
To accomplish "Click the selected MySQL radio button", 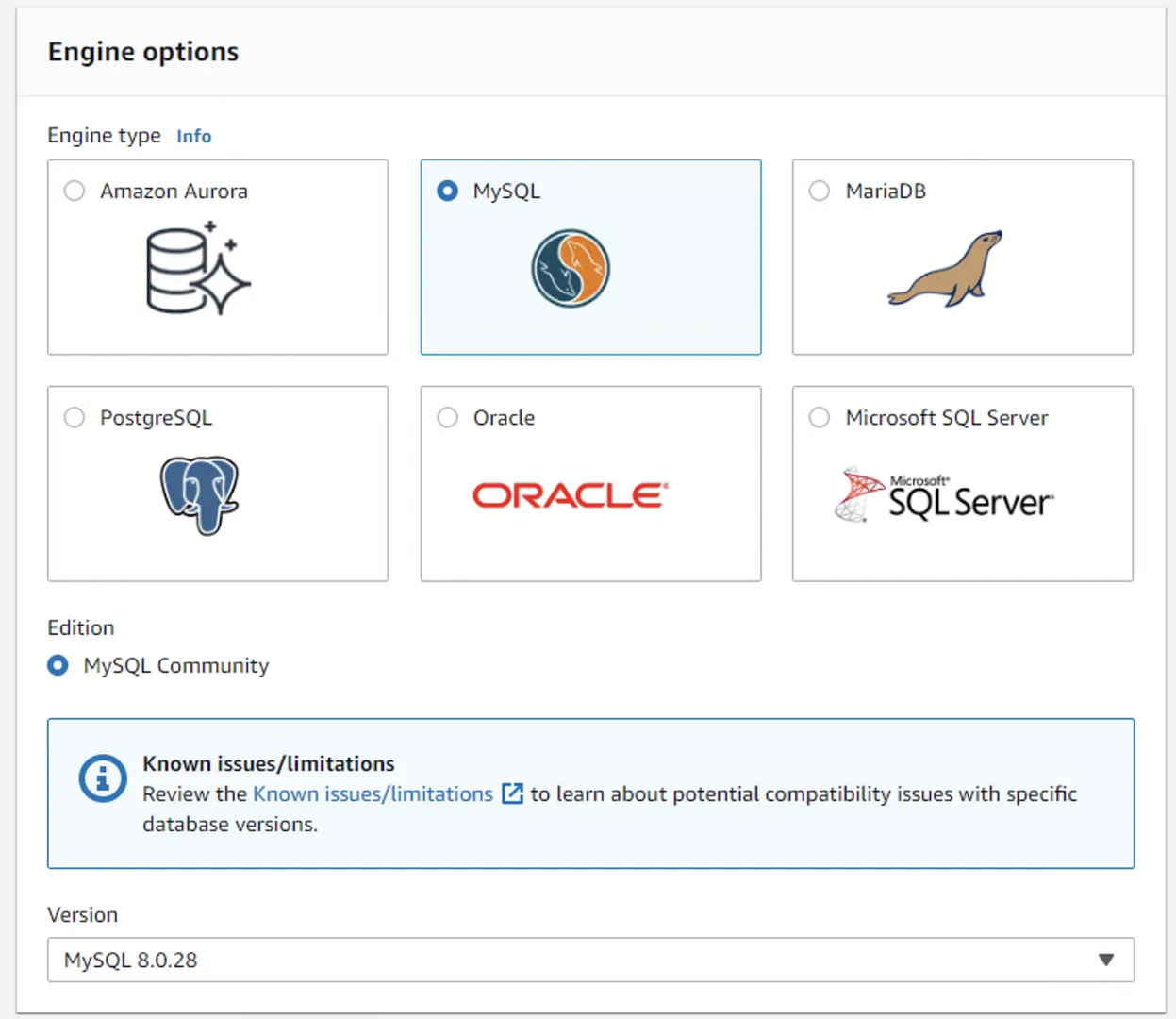I will click(448, 191).
